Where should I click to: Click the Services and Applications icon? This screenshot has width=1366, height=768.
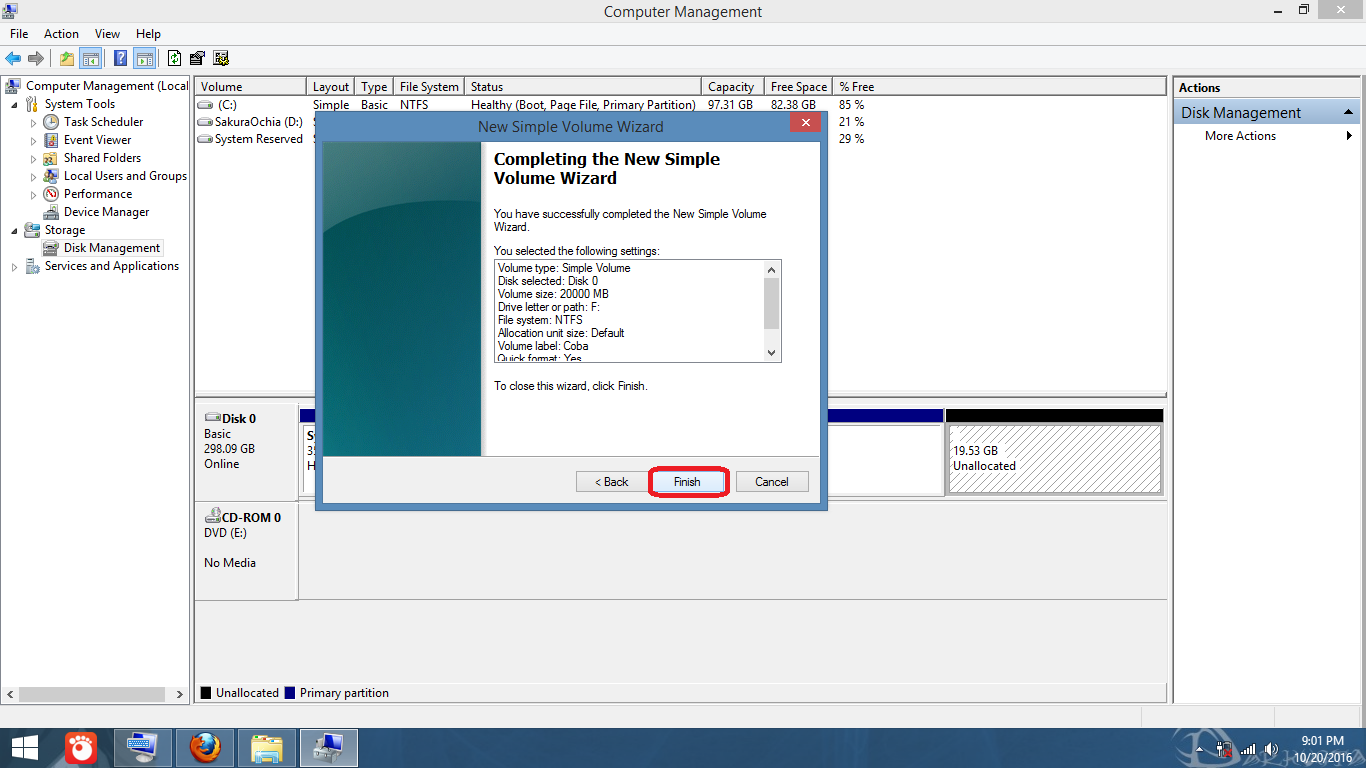32,266
